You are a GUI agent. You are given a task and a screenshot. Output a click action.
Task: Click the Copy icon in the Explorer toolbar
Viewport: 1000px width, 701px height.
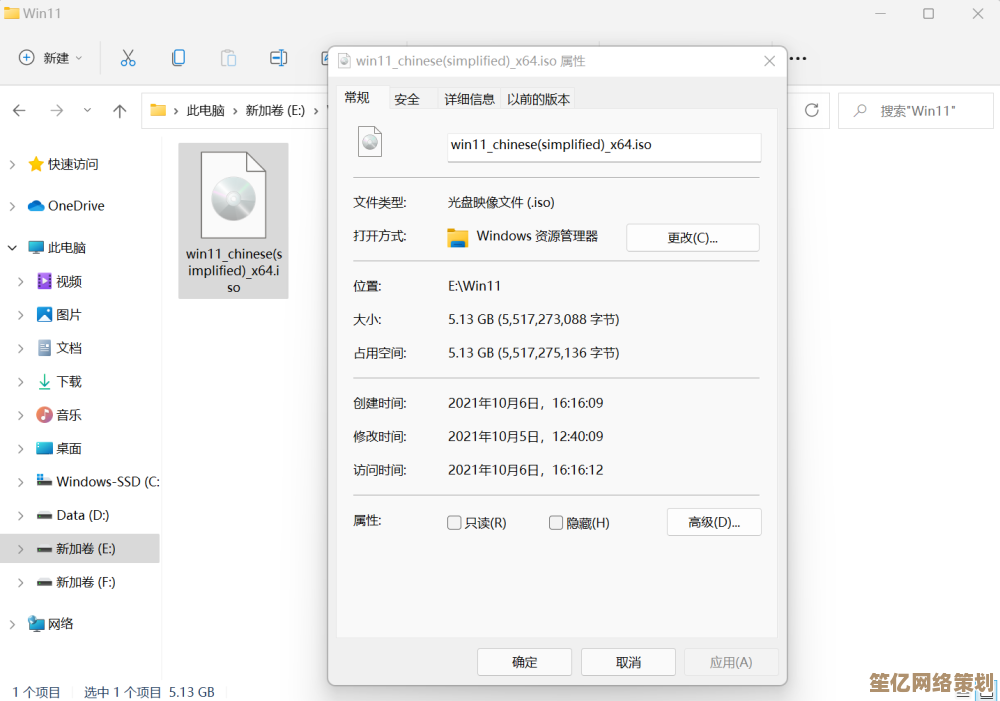pyautogui.click(x=179, y=58)
